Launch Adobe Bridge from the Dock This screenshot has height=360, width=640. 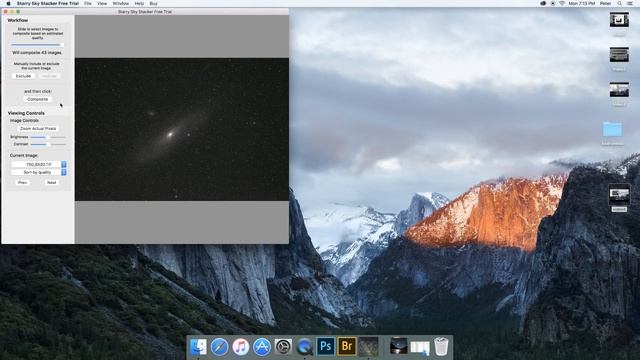click(347, 347)
